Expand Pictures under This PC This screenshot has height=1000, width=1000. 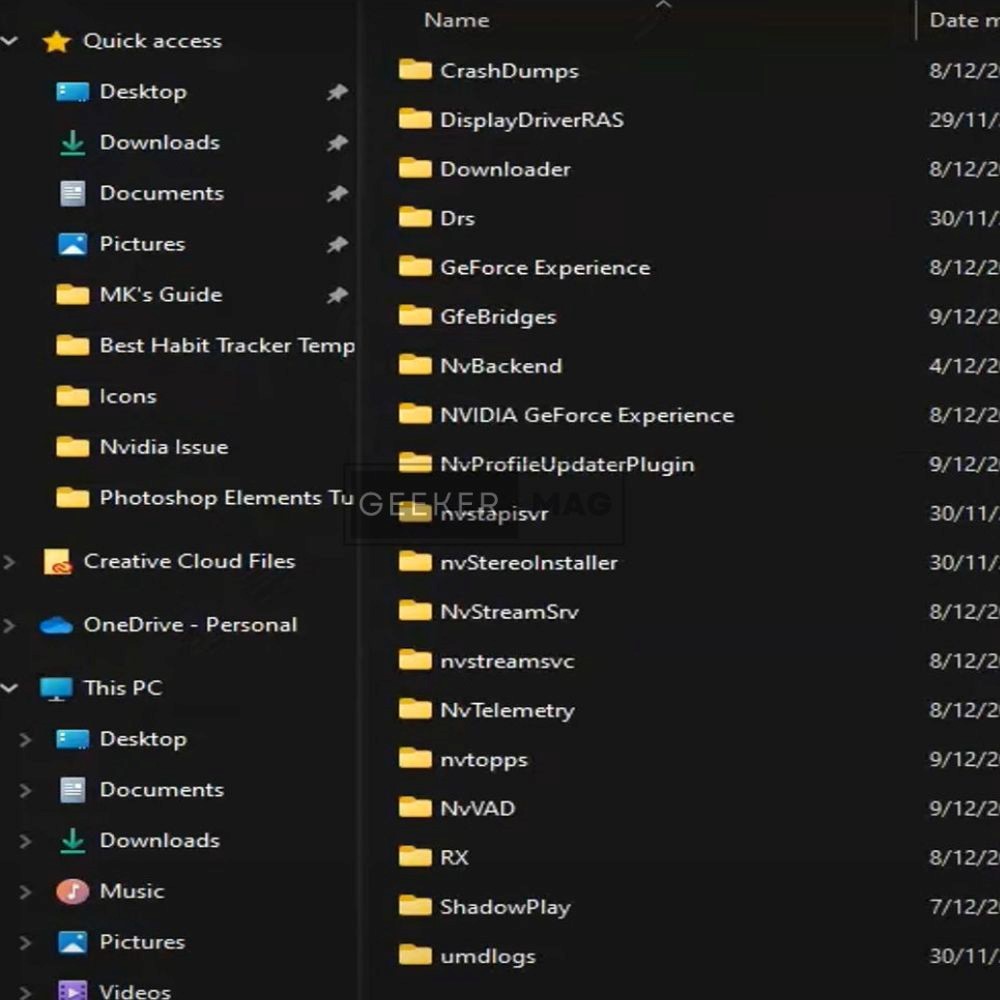point(26,943)
